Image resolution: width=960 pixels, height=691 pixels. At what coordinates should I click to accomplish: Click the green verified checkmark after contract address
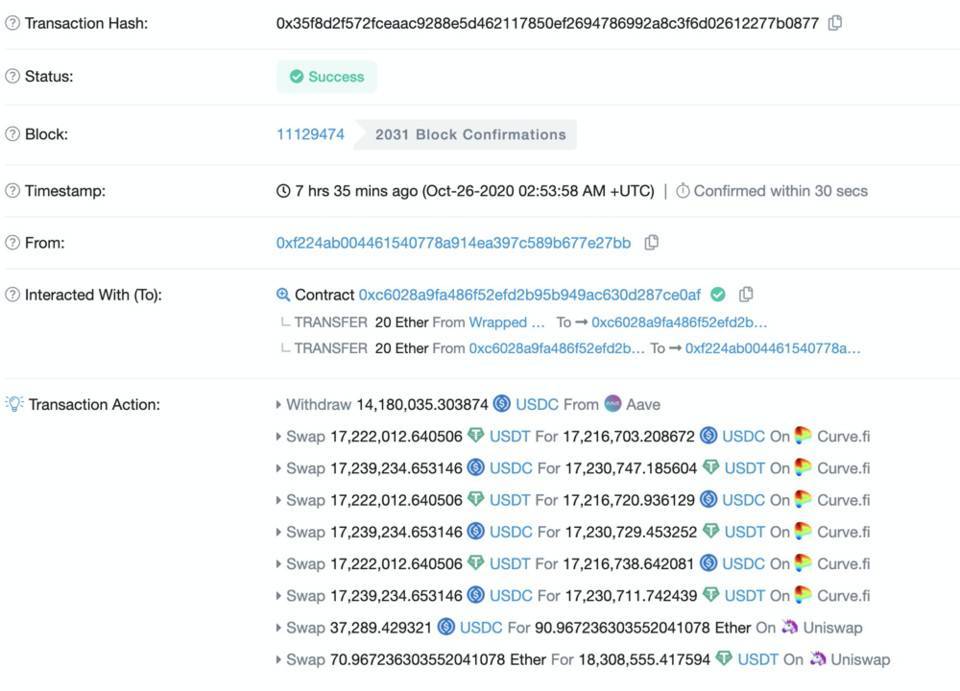pos(718,295)
